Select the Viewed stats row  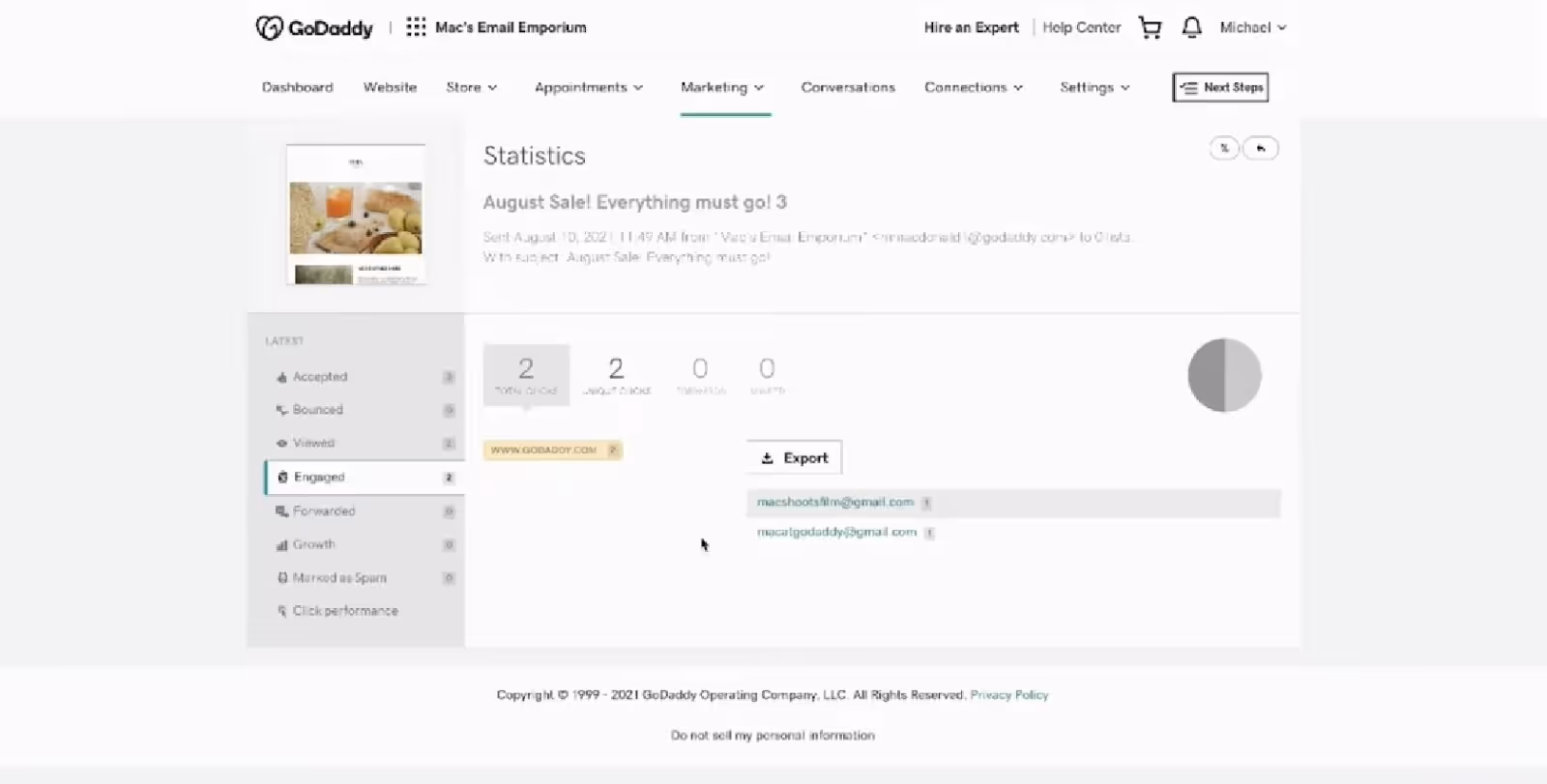pyautogui.click(x=365, y=443)
